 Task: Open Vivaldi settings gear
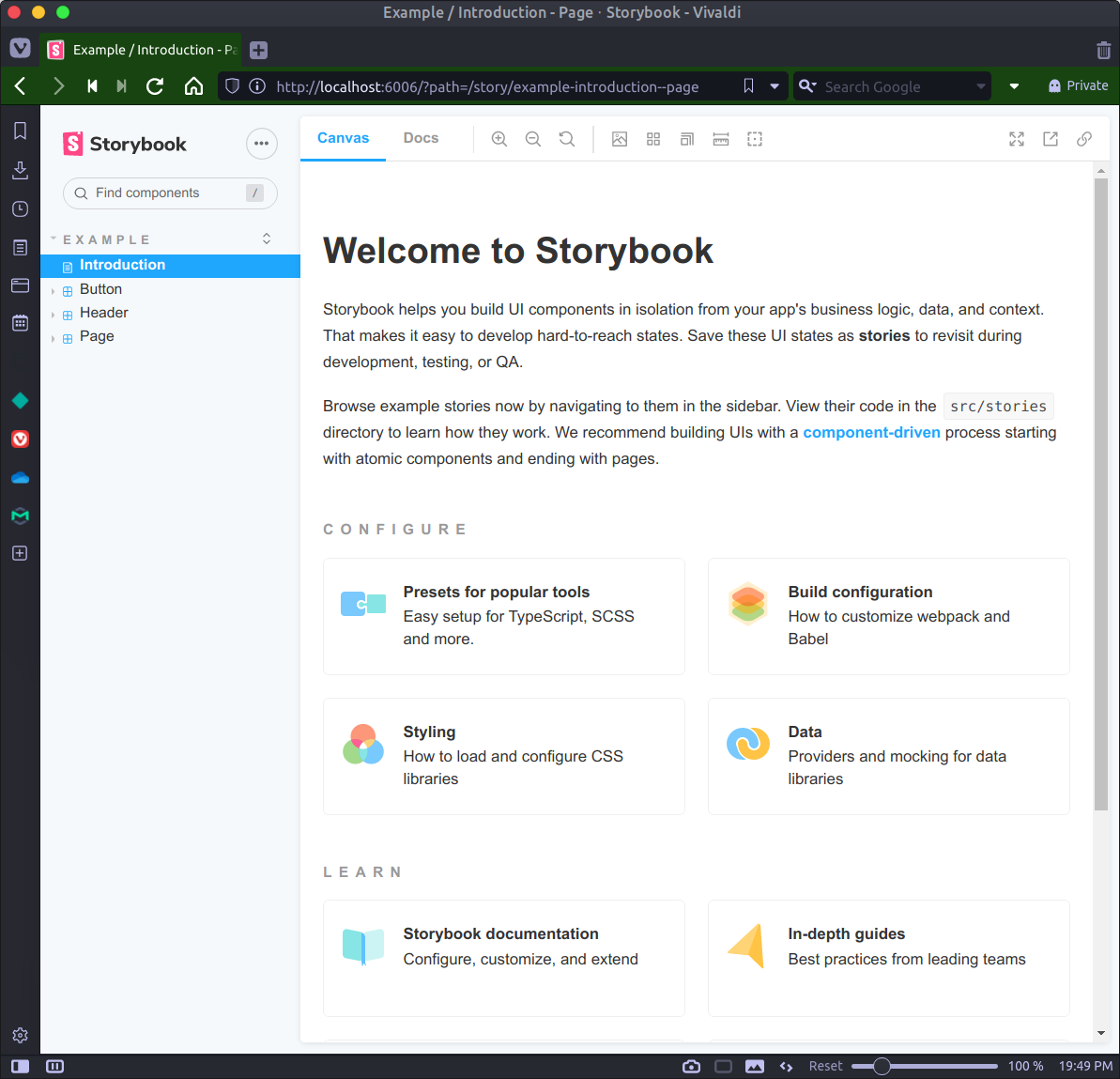[x=20, y=1035]
